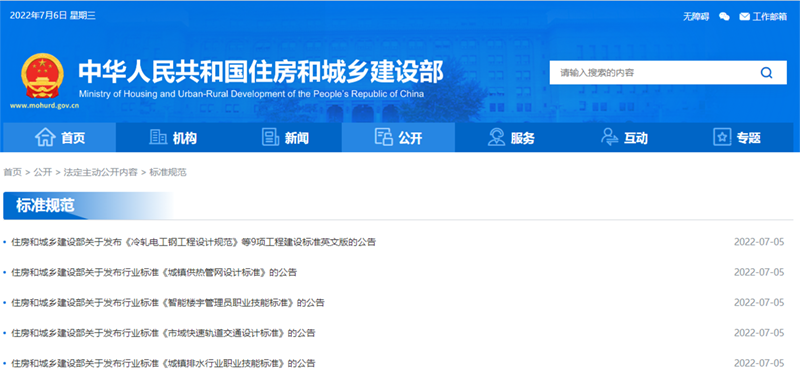Click the 无障碍 accessibility link

pos(696,16)
